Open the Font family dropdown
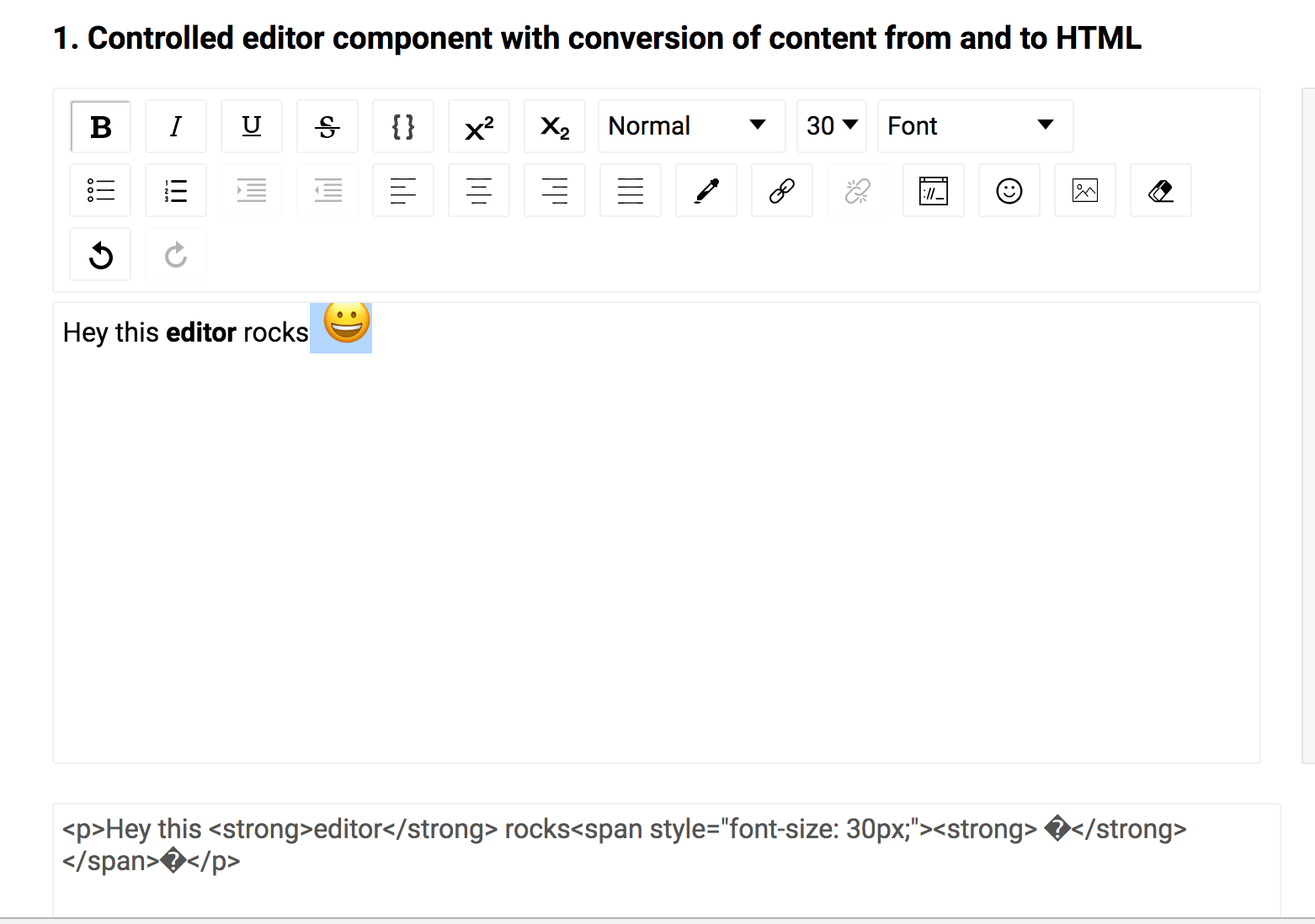Screen dimensions: 1315x924 (x=973, y=126)
